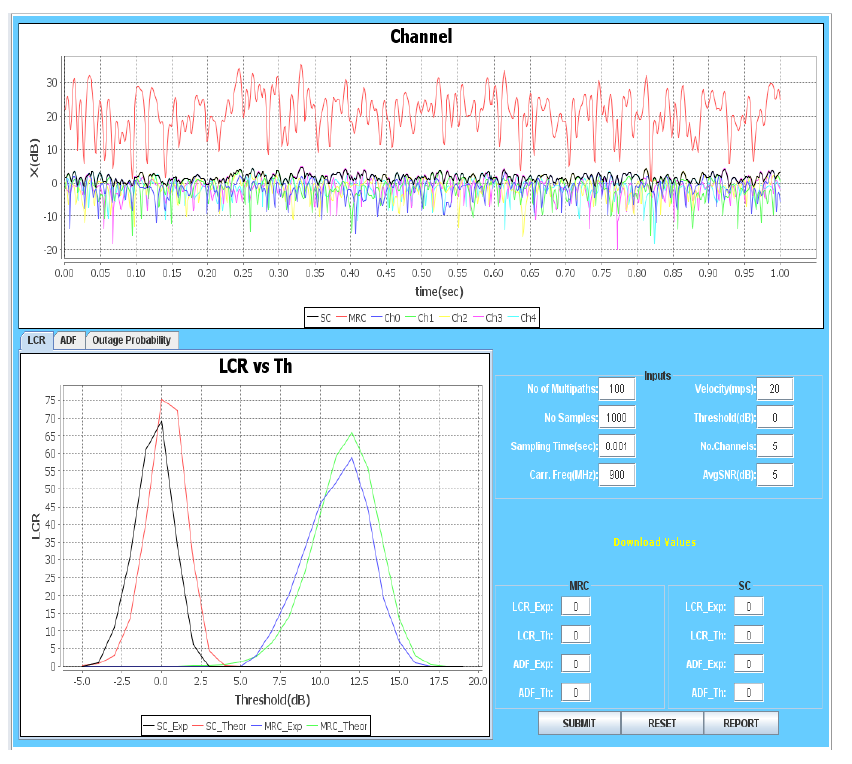Viewport: 852px width, 764px height.
Task: Click the AvgSNR(dB) field
Action: pos(774,475)
